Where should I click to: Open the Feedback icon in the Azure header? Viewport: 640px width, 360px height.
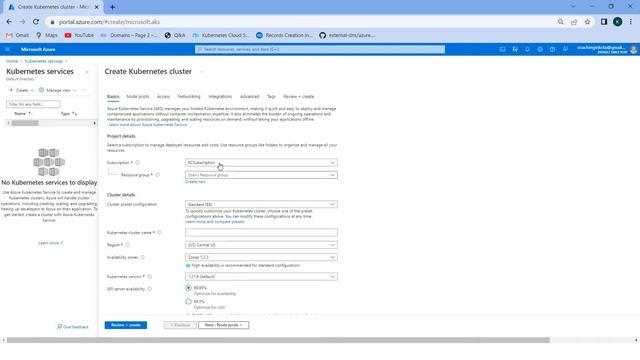click(565, 49)
